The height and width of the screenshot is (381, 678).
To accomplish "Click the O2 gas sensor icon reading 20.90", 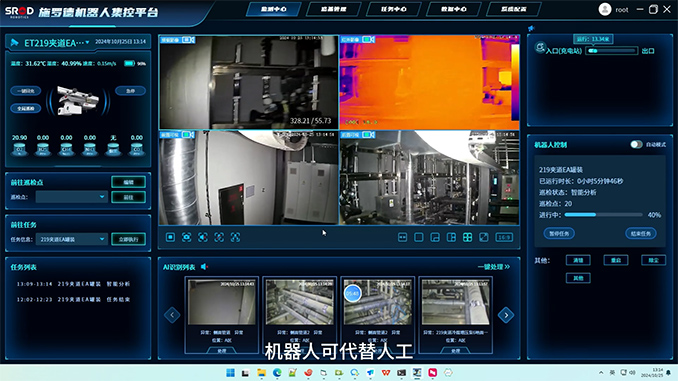I will (x=19, y=149).
